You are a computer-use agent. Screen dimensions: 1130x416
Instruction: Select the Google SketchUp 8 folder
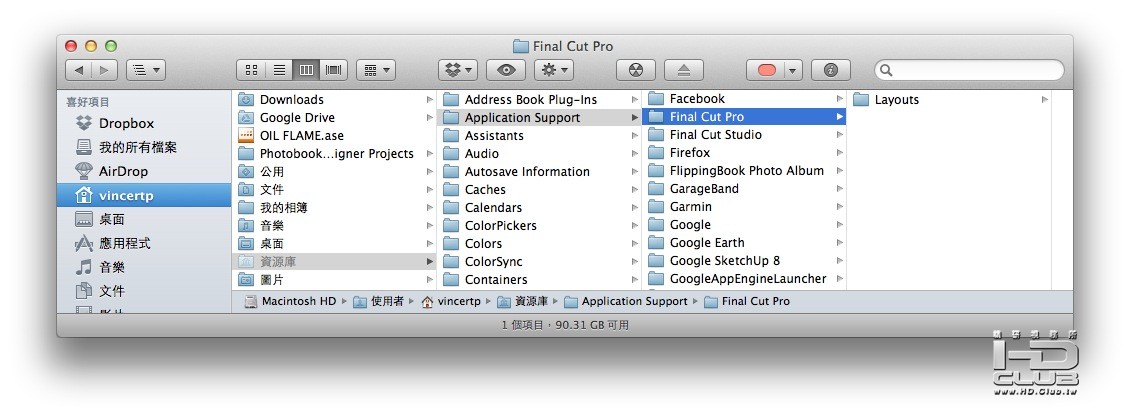coord(744,261)
